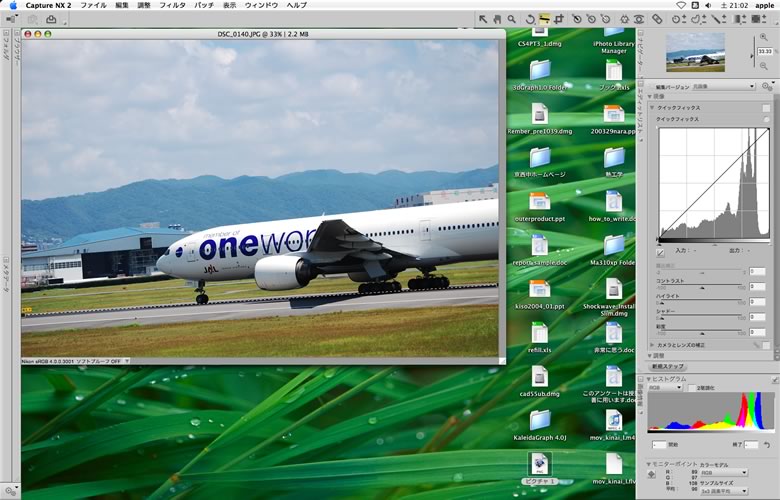Select the fill/remove selection tool

click(759, 19)
